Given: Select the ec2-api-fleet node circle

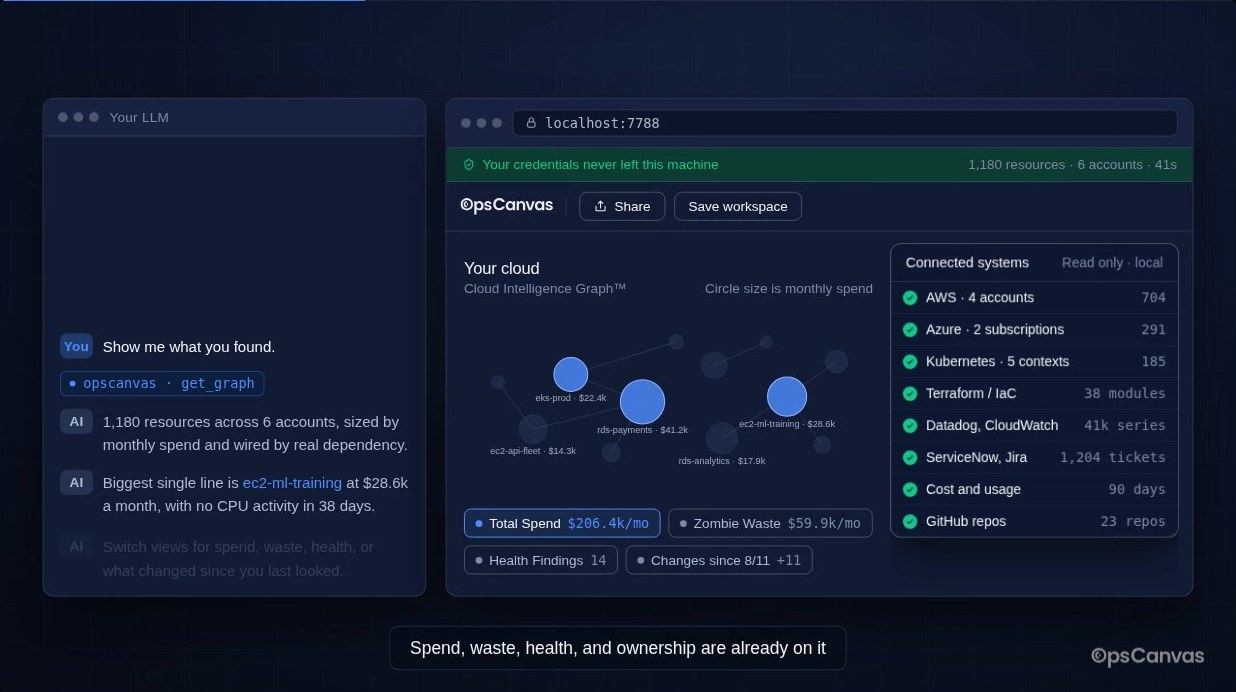Looking at the screenshot, I should click(x=533, y=429).
